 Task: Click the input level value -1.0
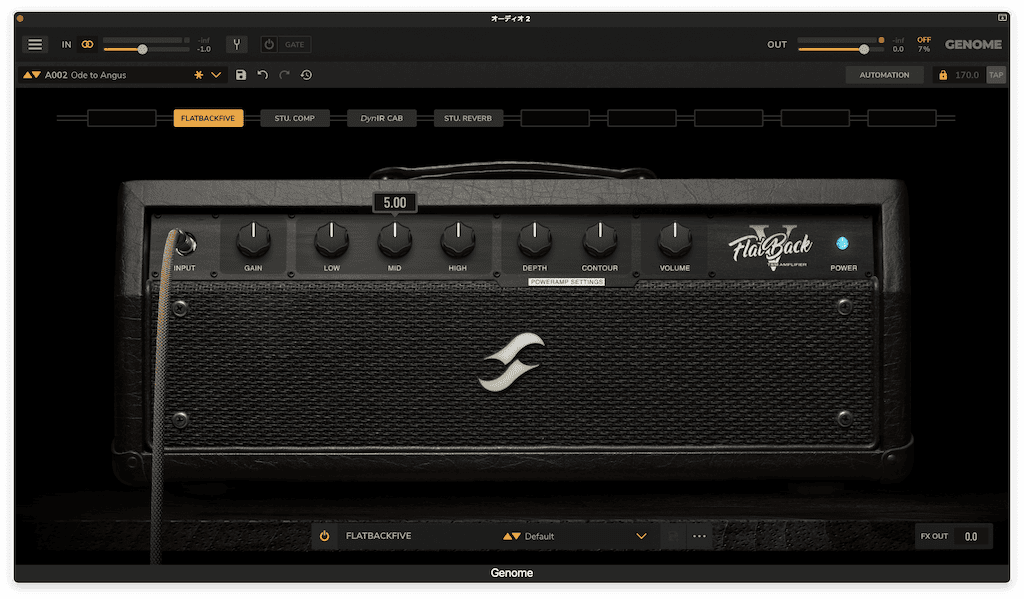pos(204,49)
